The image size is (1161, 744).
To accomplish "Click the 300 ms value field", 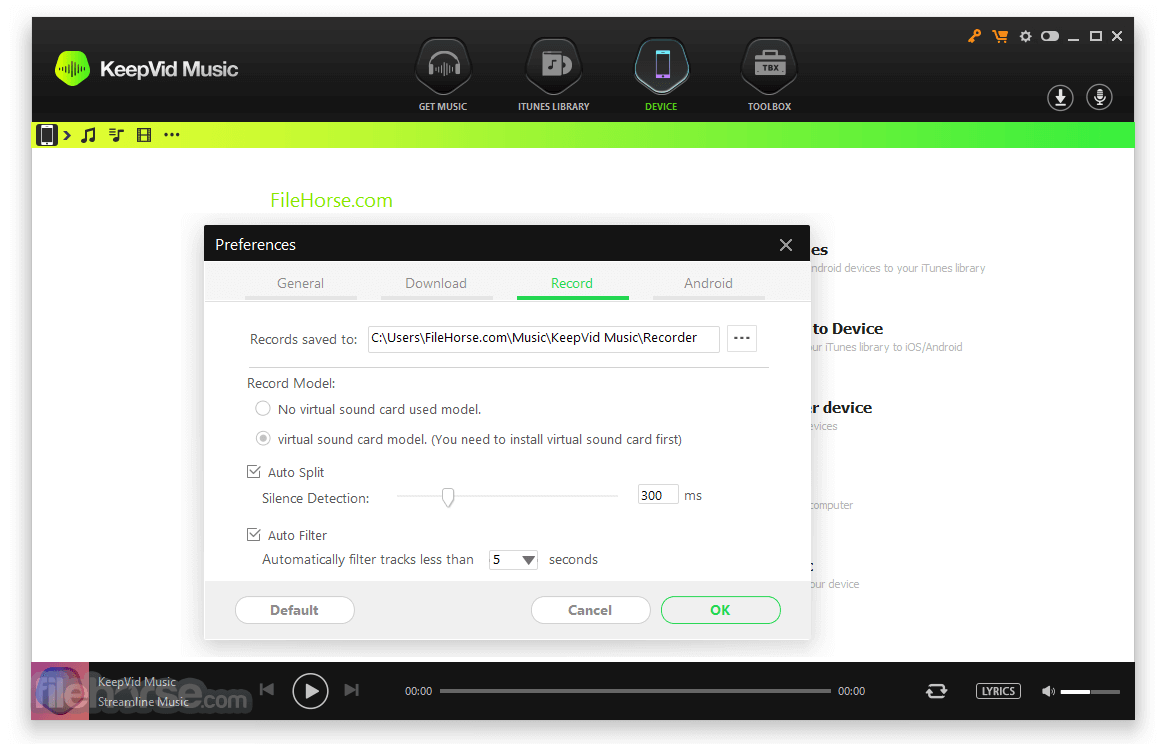I will tap(658, 495).
